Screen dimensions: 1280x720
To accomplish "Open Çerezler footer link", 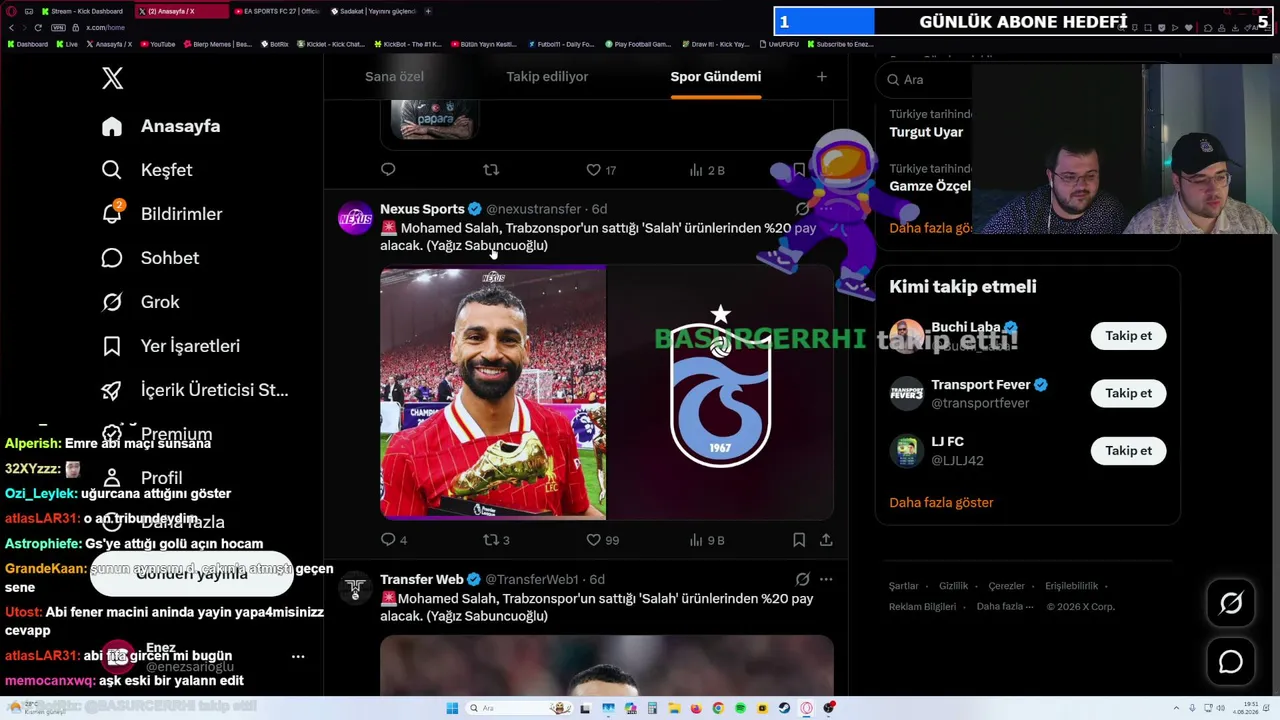I will pos(1006,586).
